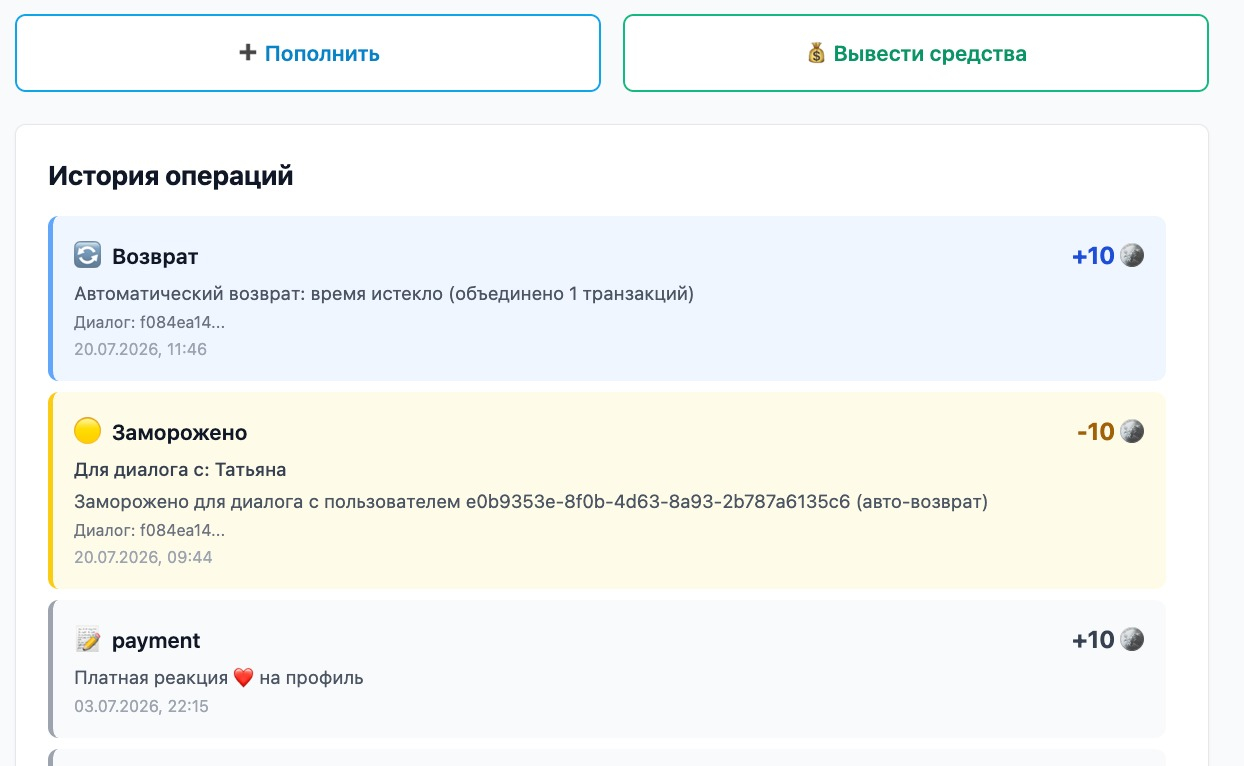Viewport: 1244px width, 766px height.
Task: Click the money bag icon on Вывести средства
Action: [x=817, y=53]
